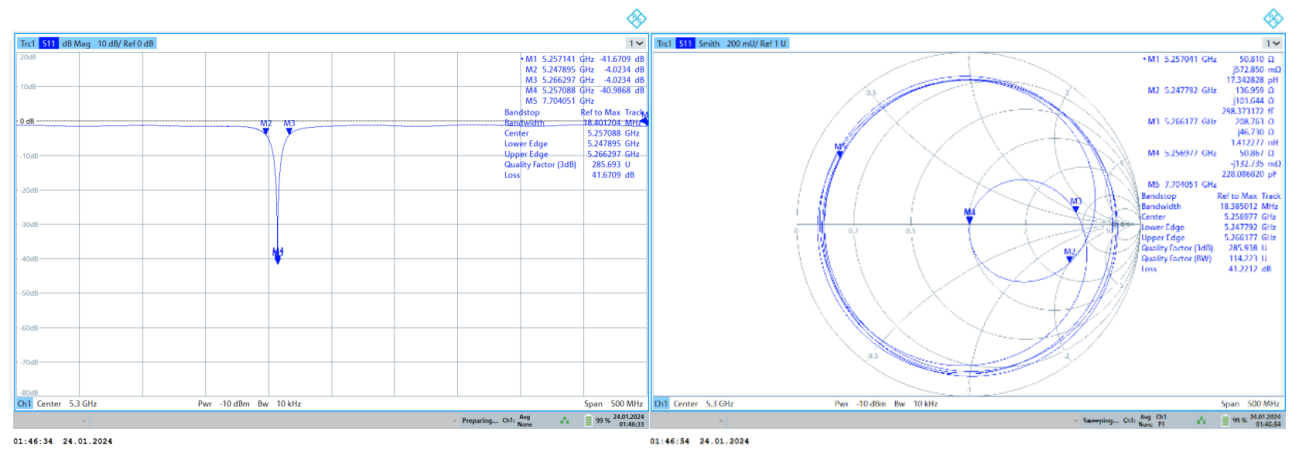Viewport: 1299px width, 453px height.
Task: Click the green network icon in the left status bar
Action: click(565, 421)
